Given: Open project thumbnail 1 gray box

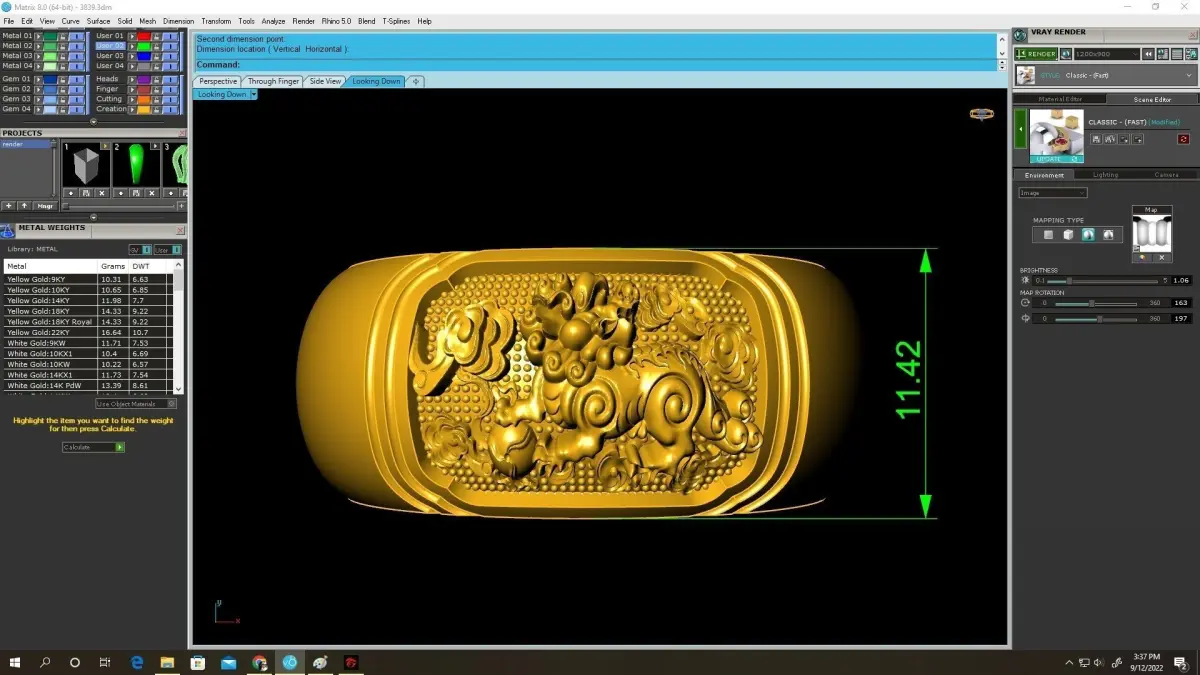Looking at the screenshot, I should coord(86,165).
